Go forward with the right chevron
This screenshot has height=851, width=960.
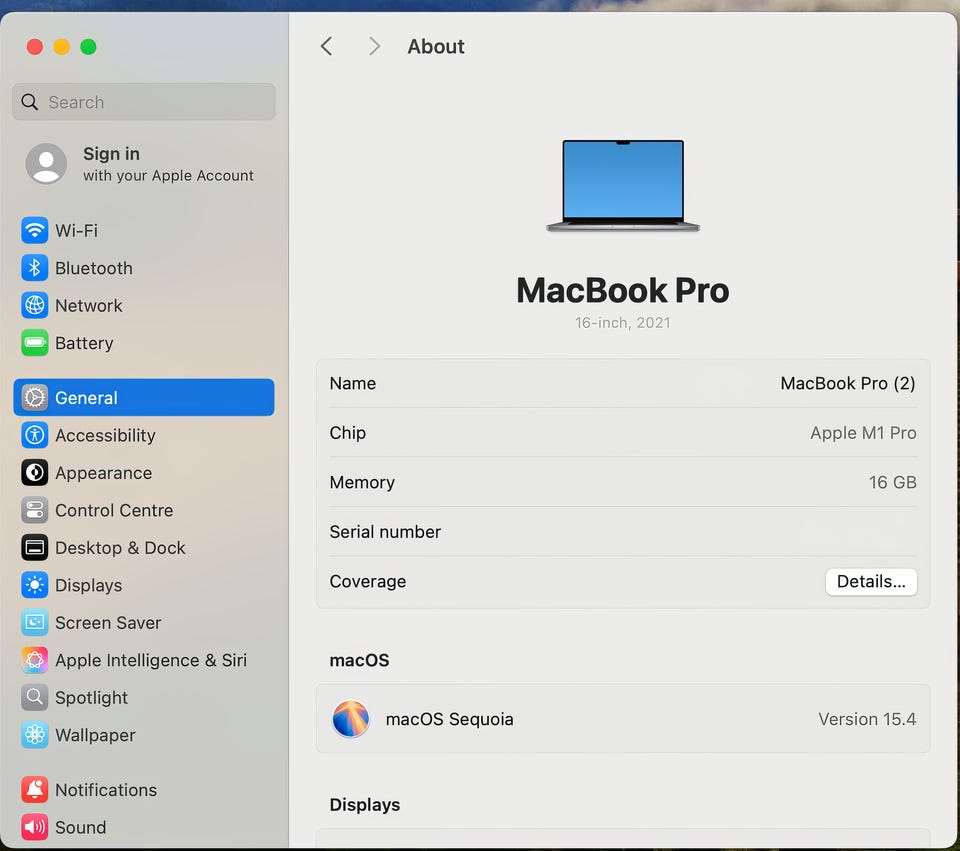point(374,46)
